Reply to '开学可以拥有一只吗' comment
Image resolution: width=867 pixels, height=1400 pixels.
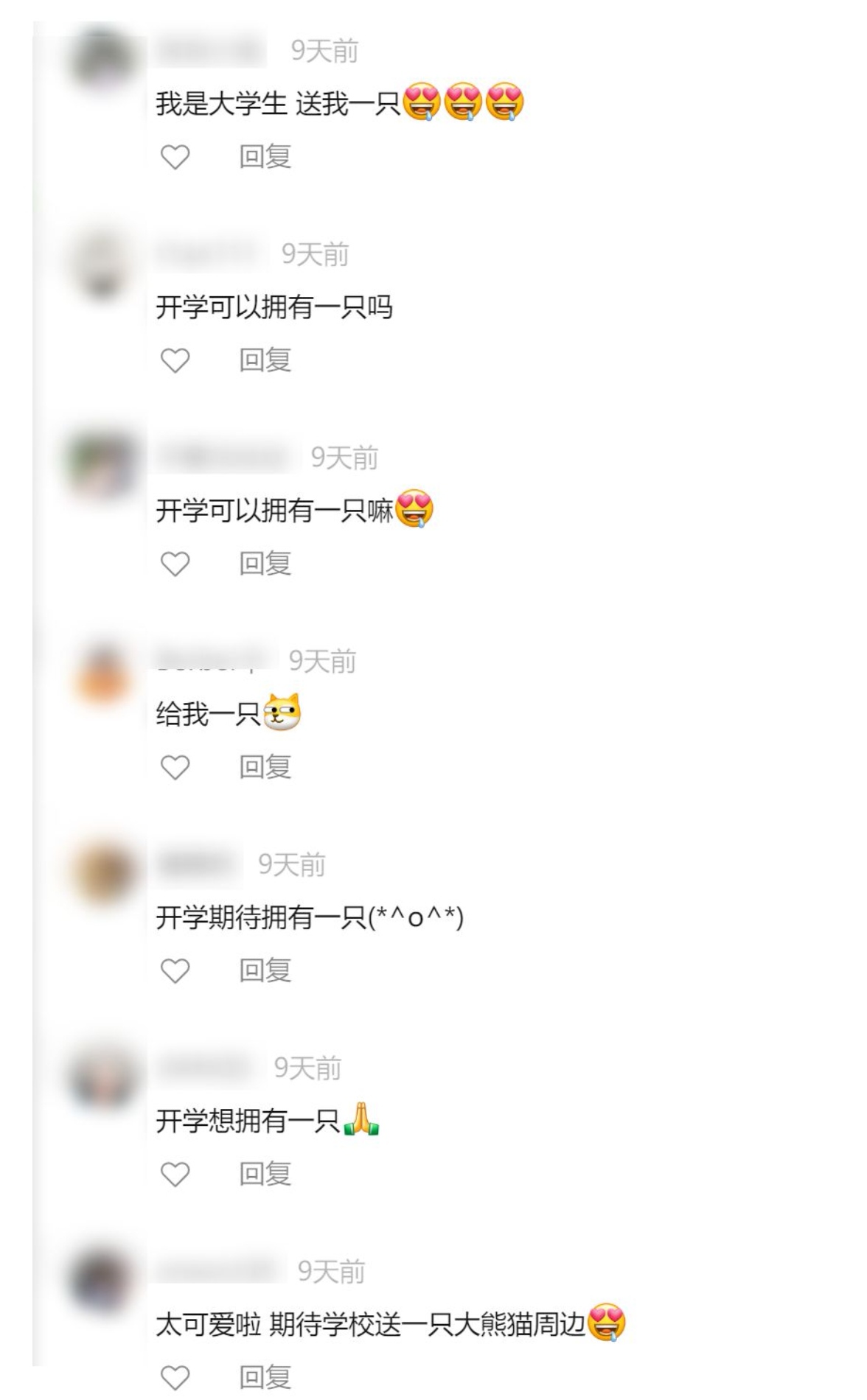pyautogui.click(x=265, y=360)
